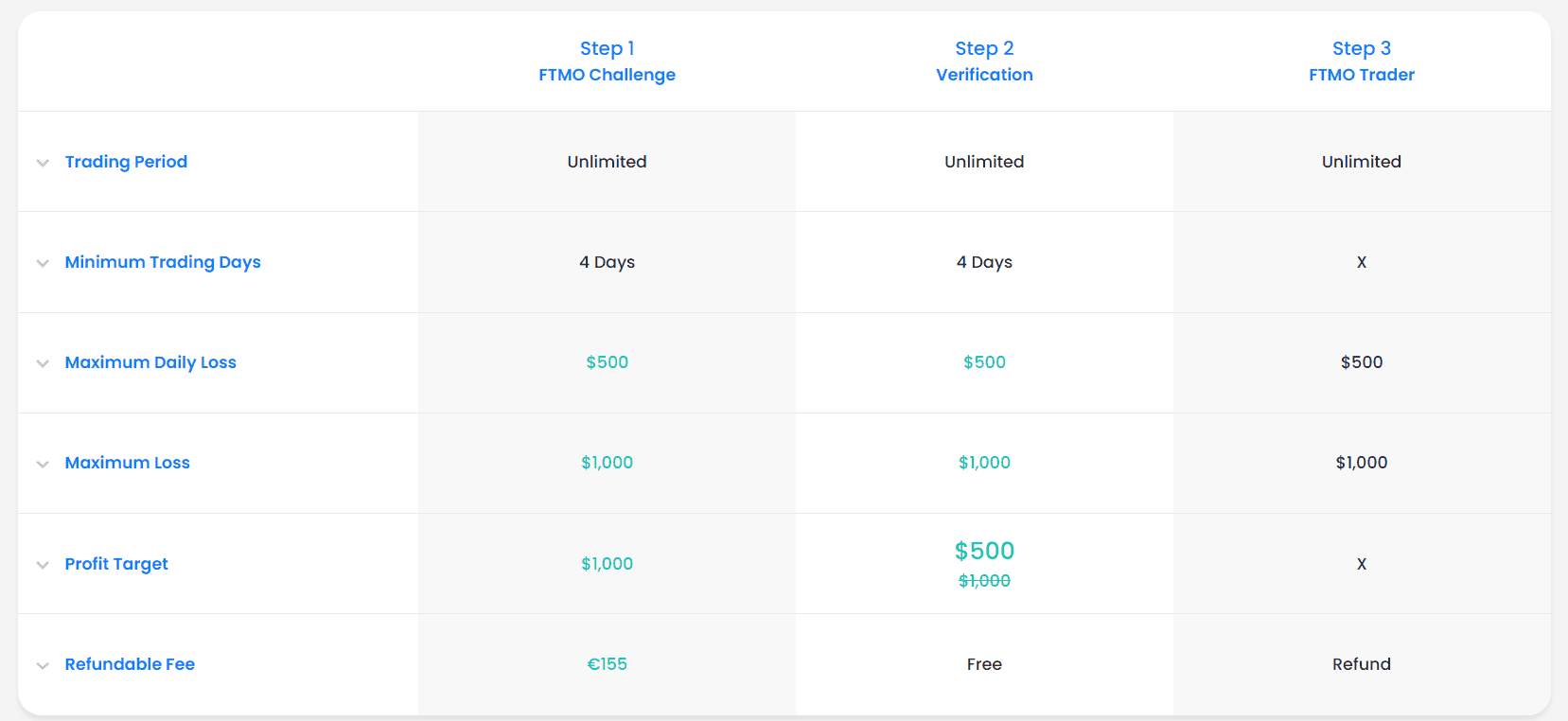Expand the Maximum Loss row chevron
The height and width of the screenshot is (721, 1568).
[43, 464]
